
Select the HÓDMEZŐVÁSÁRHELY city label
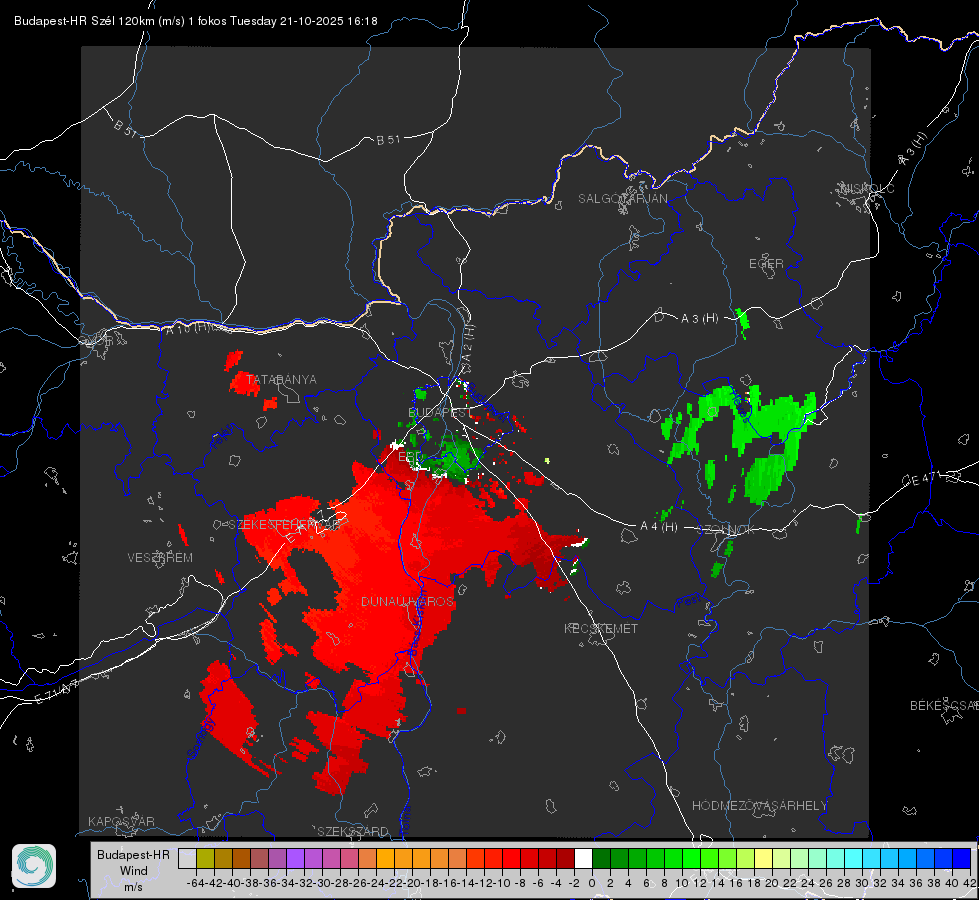759,806
